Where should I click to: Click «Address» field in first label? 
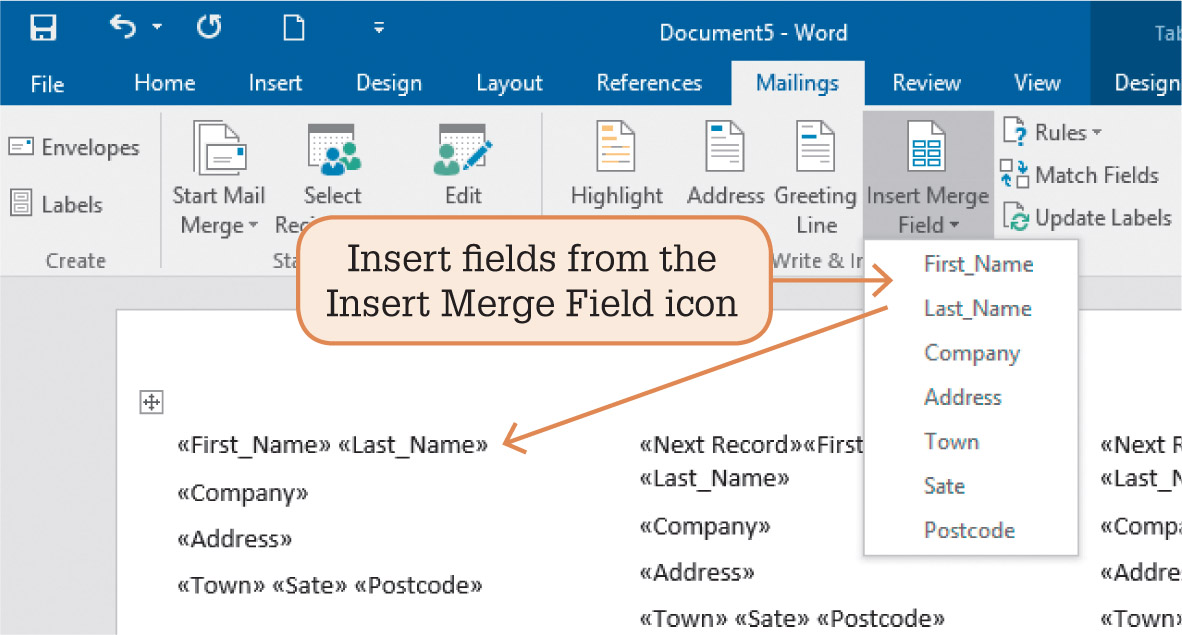tap(234, 539)
